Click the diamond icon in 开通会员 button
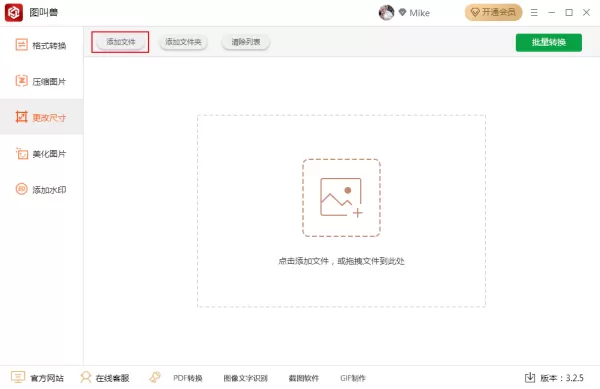The image size is (600, 389). pyautogui.click(x=475, y=13)
